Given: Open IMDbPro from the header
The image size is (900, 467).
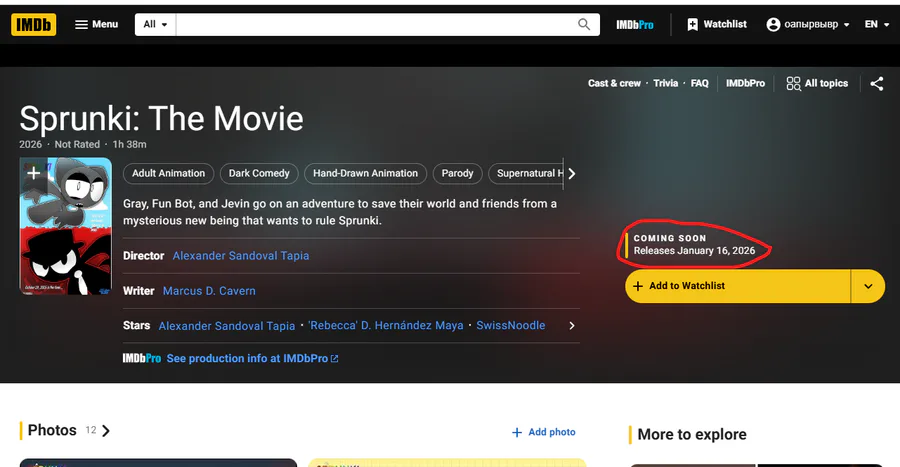Looking at the screenshot, I should [x=635, y=25].
